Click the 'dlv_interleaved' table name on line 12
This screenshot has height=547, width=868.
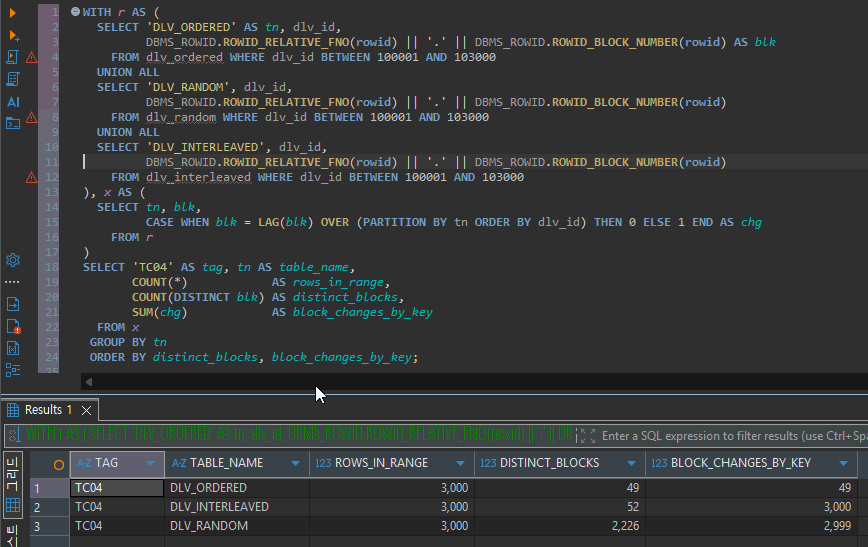pos(198,177)
